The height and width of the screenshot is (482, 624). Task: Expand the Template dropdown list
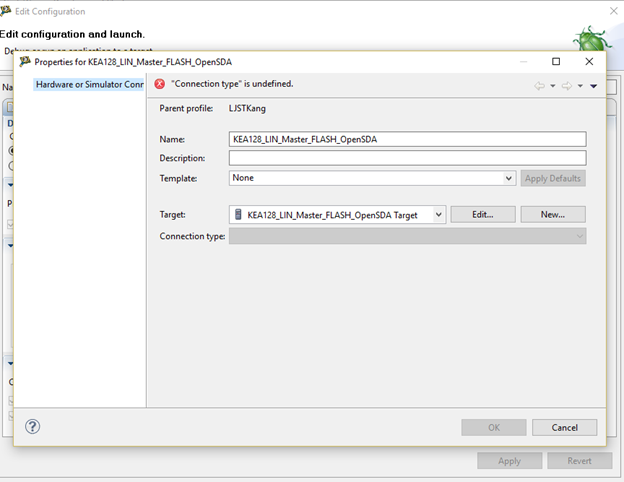[x=509, y=178]
